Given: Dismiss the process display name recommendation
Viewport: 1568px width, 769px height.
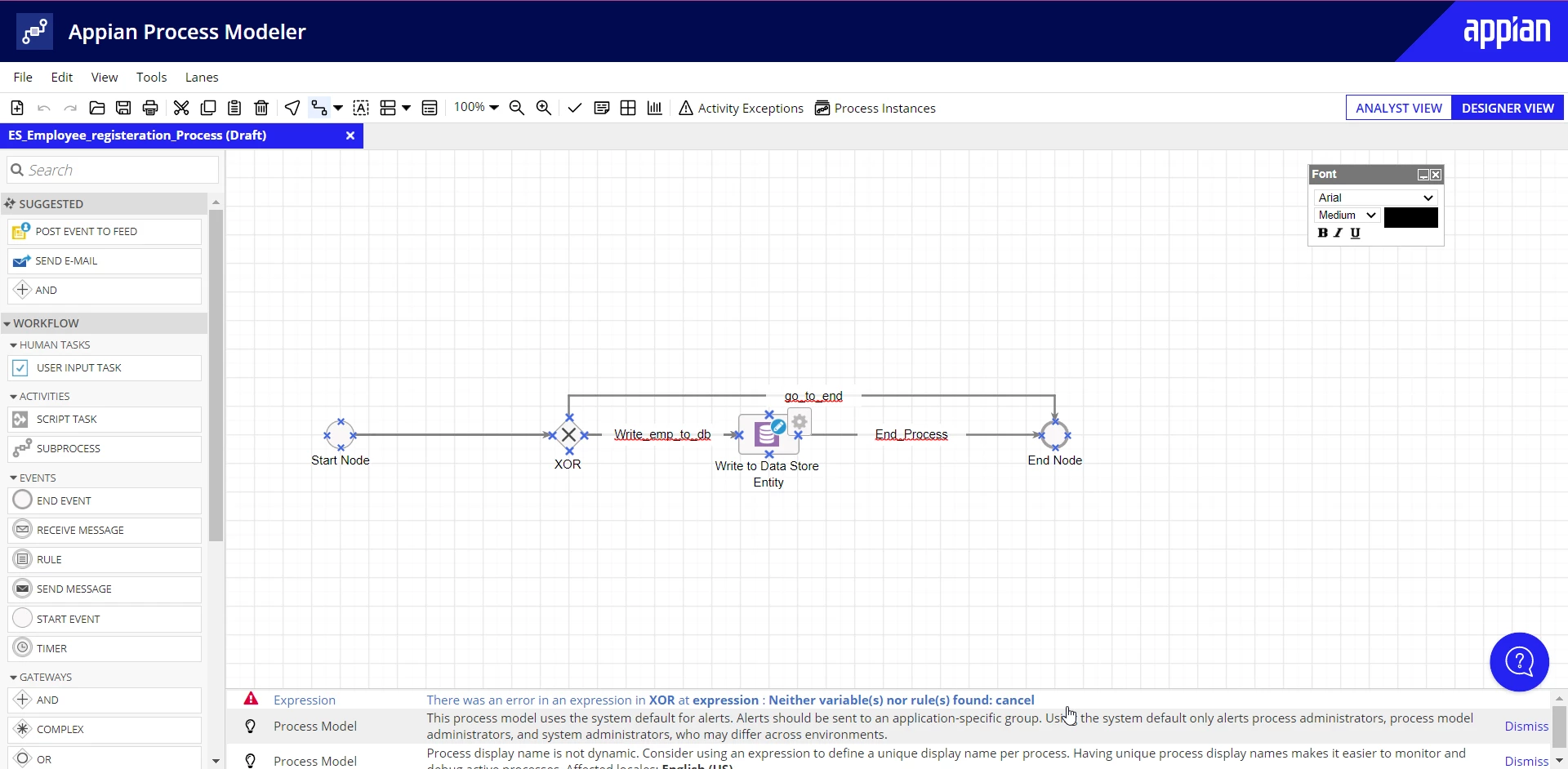Looking at the screenshot, I should tap(1526, 761).
